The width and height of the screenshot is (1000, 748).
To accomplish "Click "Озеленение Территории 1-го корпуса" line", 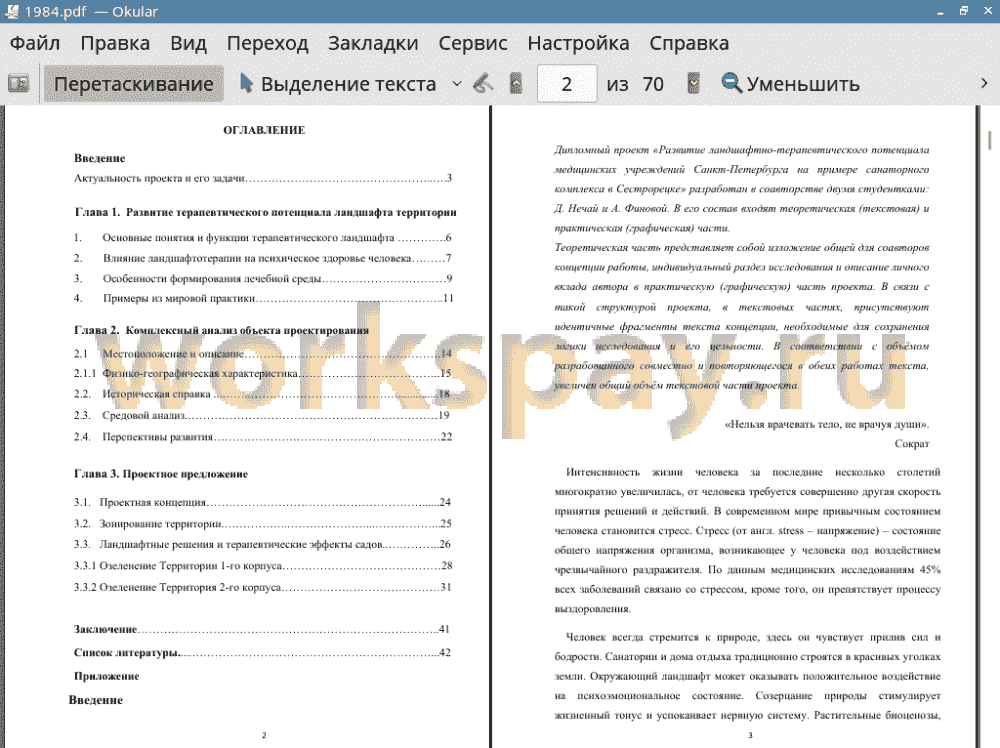I will tap(263, 566).
